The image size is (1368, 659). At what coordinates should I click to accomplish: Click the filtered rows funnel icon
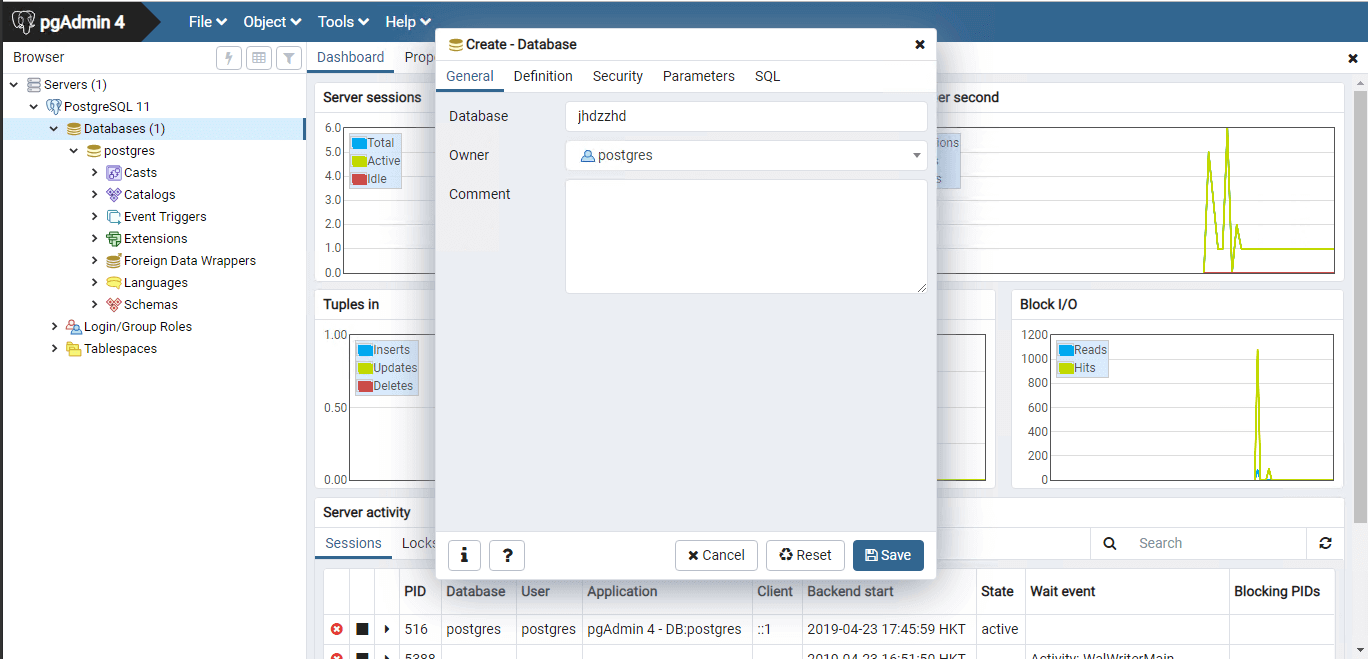point(288,58)
